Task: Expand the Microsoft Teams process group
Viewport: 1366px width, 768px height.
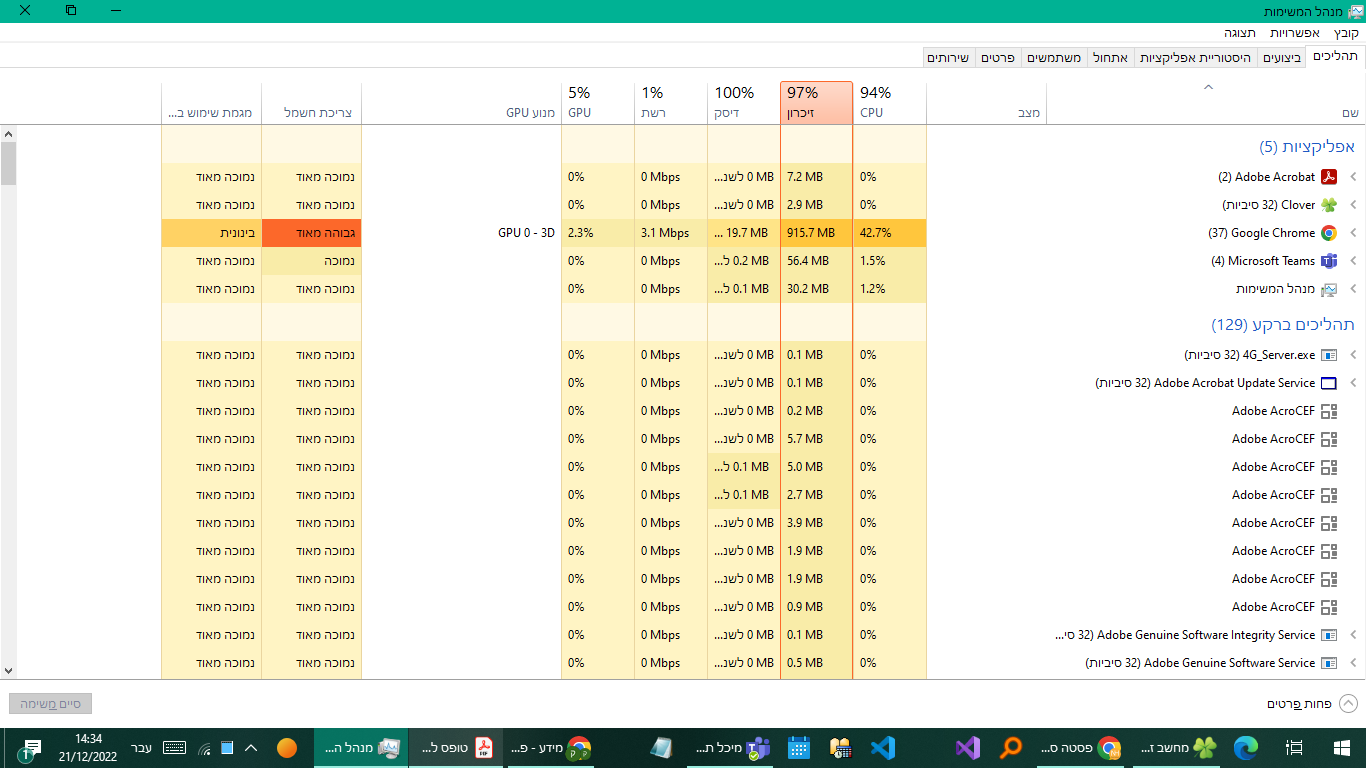Action: click(1353, 261)
